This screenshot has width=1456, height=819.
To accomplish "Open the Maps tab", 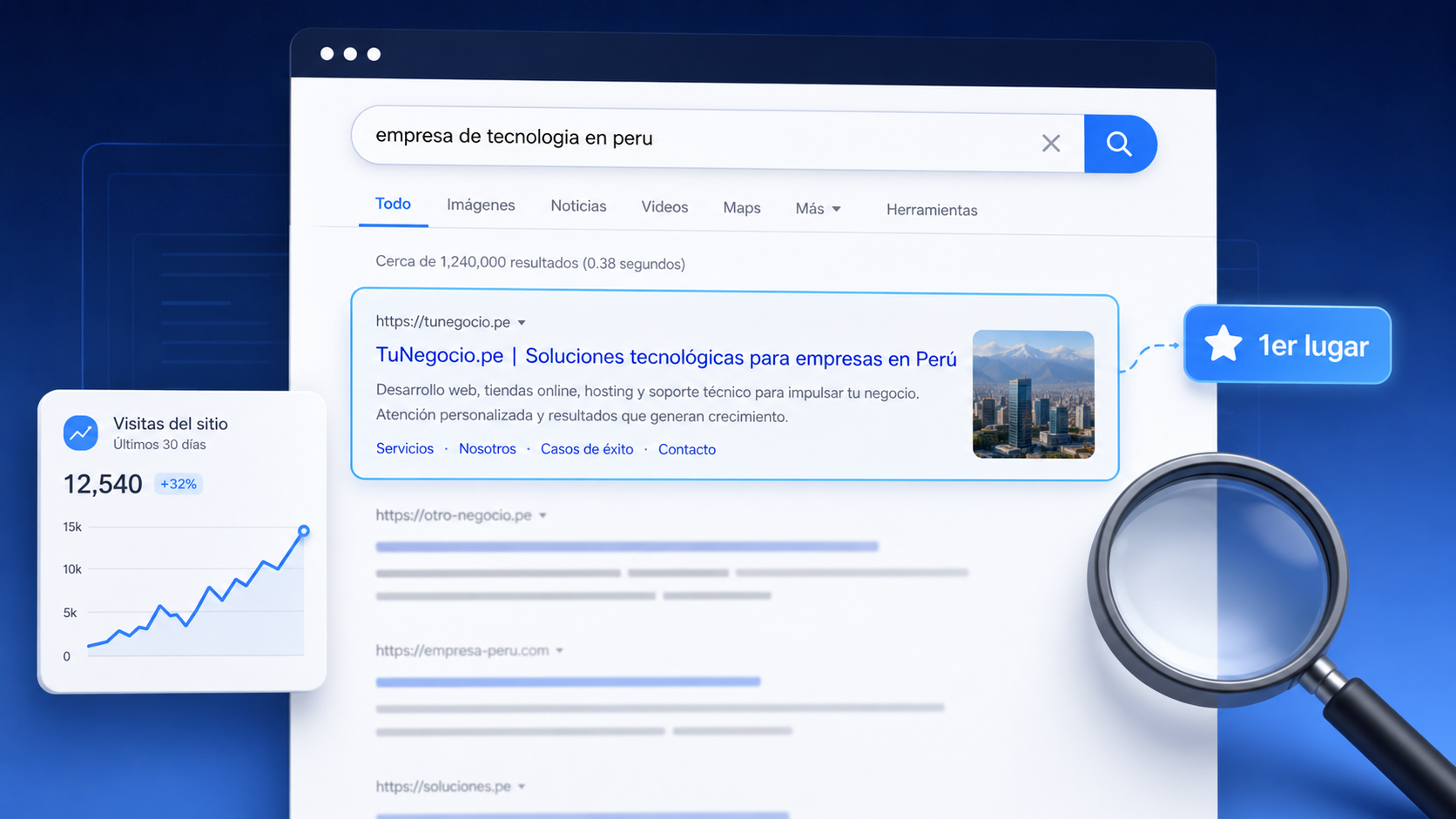I will pyautogui.click(x=742, y=208).
